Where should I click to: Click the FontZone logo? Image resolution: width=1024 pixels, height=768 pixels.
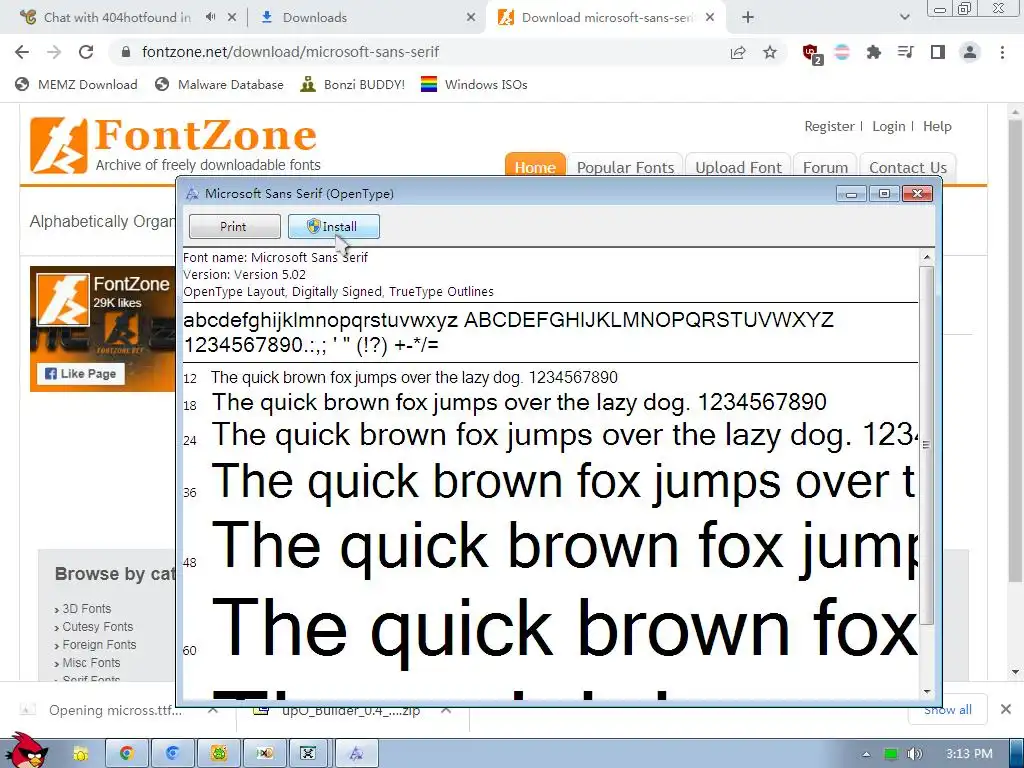coord(174,145)
